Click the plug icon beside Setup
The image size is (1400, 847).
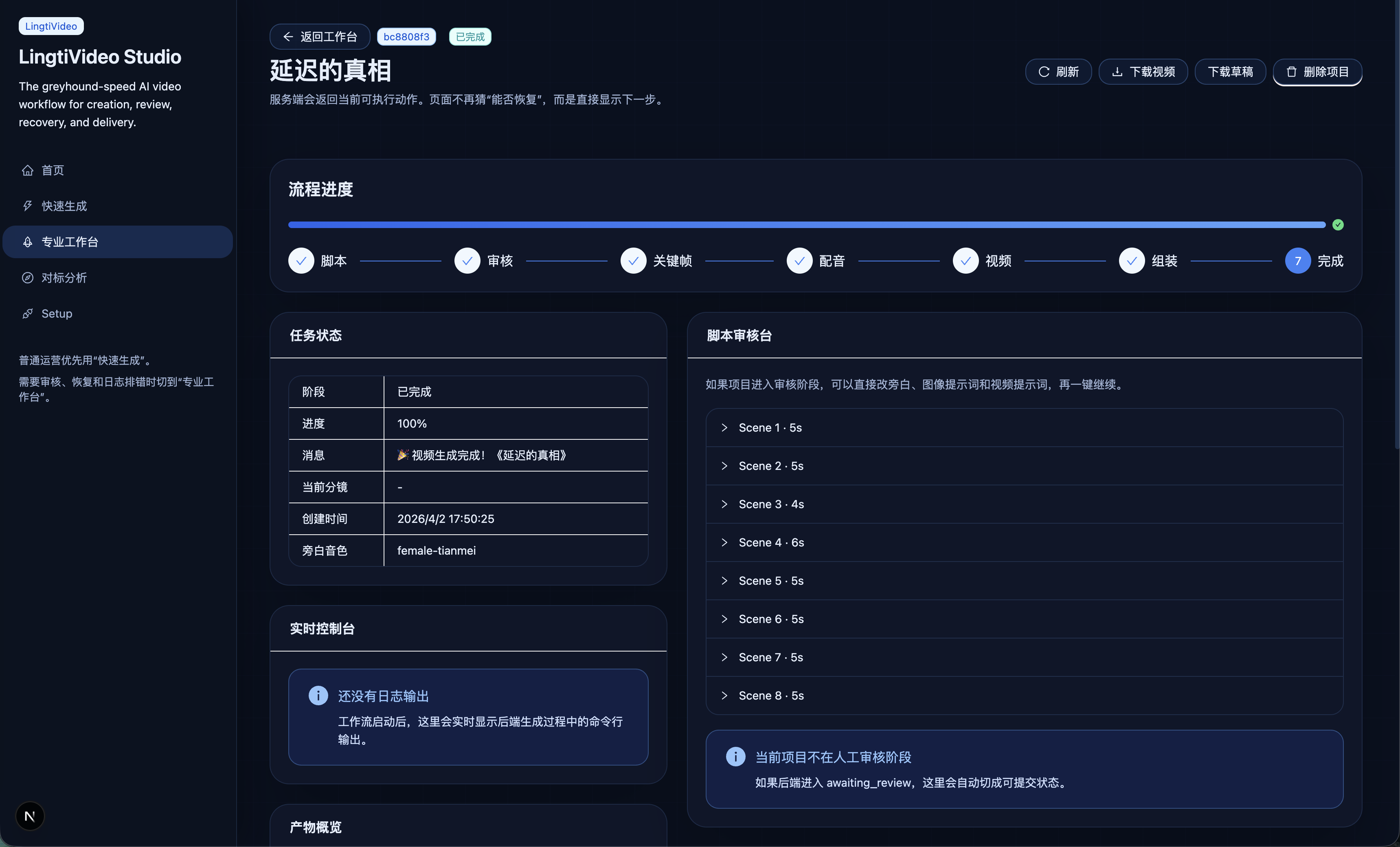[27, 314]
